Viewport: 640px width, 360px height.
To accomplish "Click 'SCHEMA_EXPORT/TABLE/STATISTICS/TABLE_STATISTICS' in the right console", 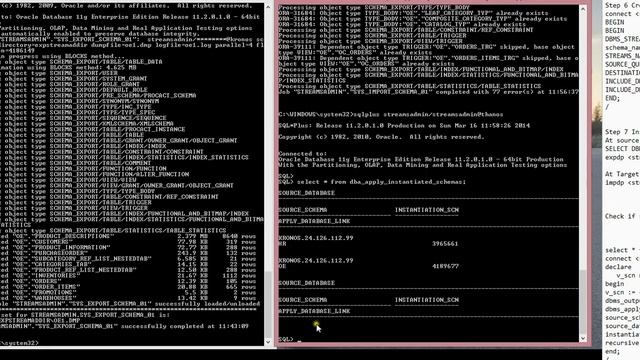I will 453,86.
